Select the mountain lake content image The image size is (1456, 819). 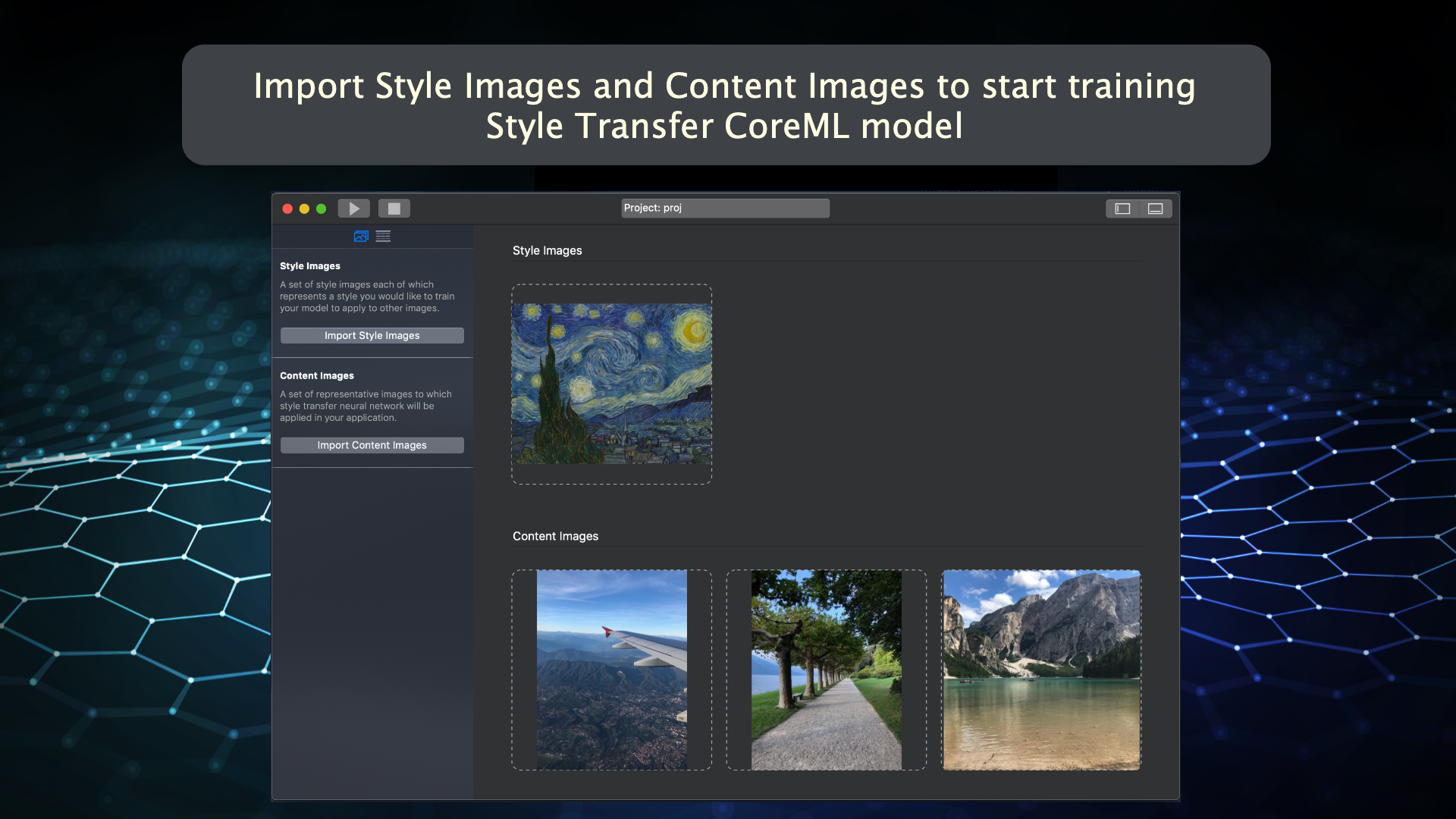pos(1040,670)
